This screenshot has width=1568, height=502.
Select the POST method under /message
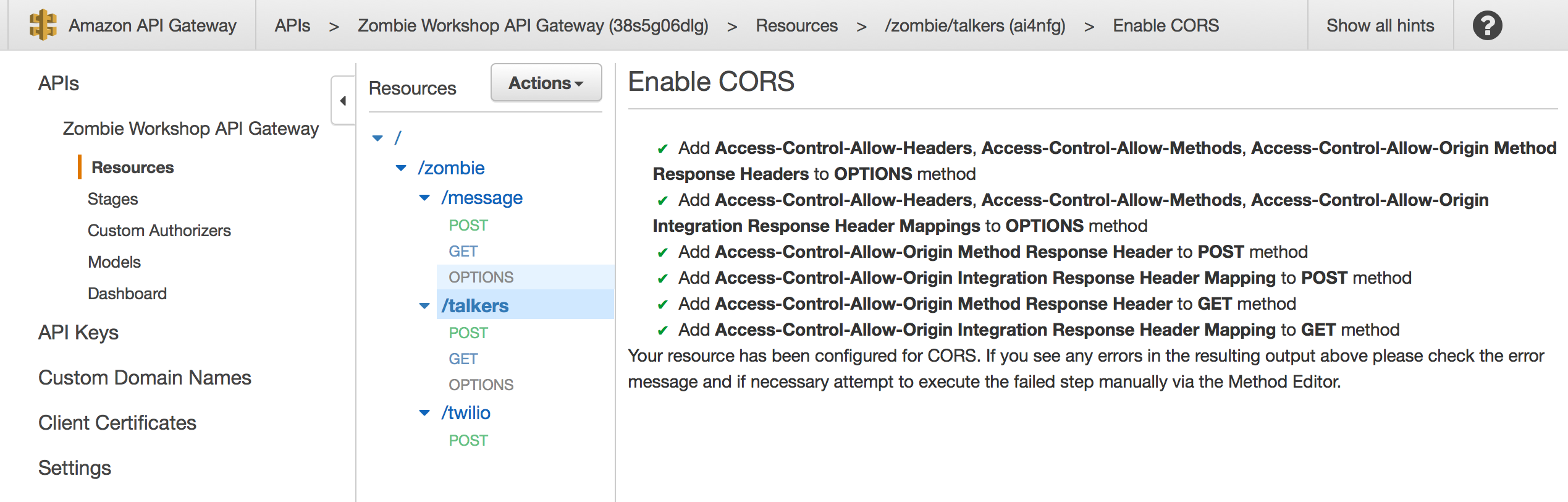click(x=468, y=226)
